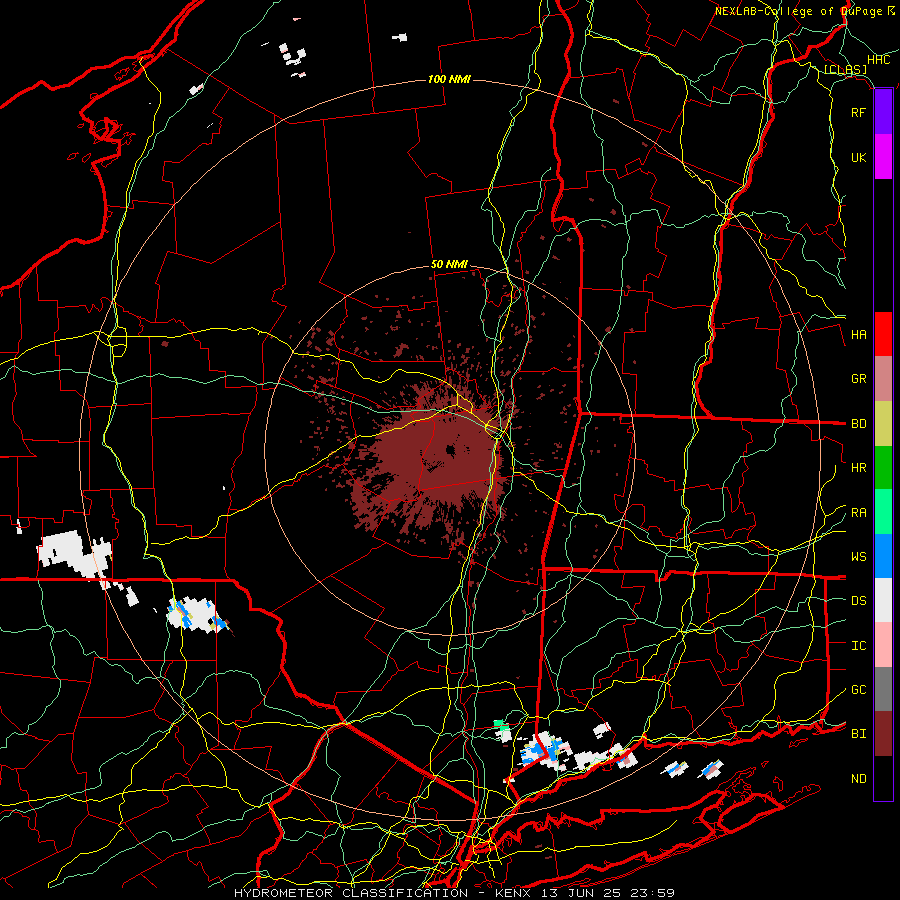Click the UK magenta legend swatch
This screenshot has height=900, width=900.
coord(883,157)
